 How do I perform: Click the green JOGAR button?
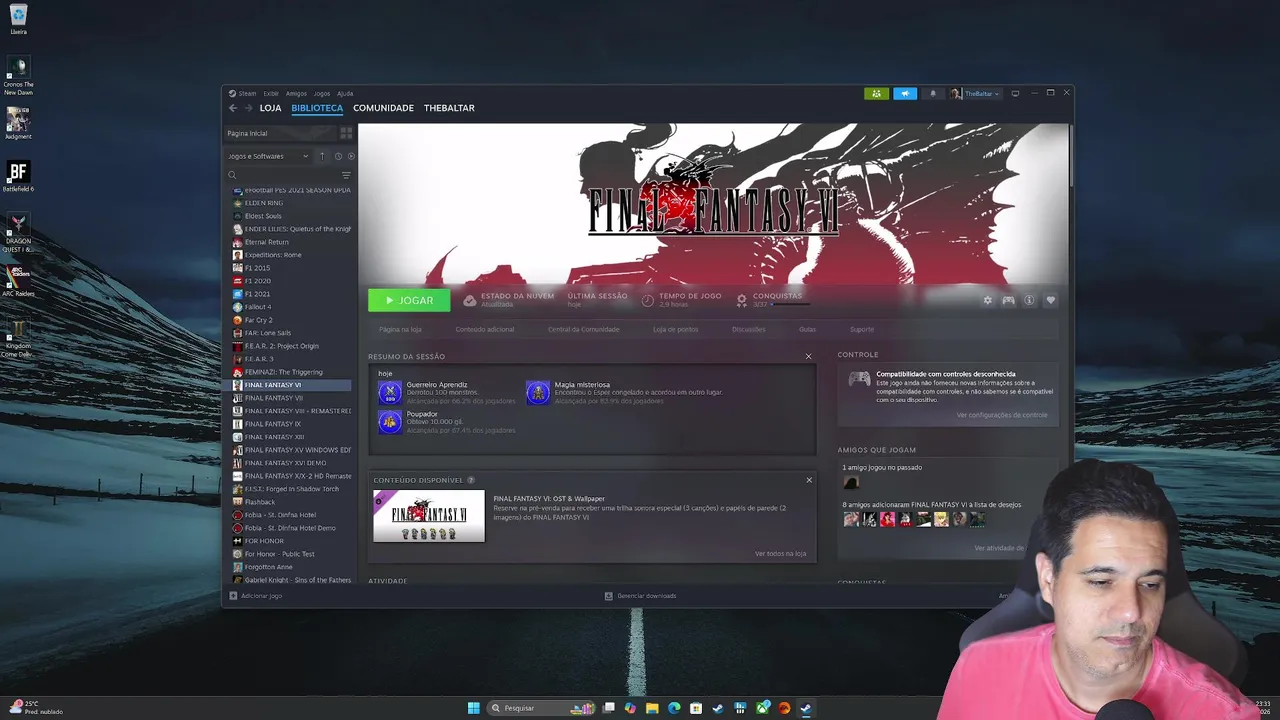(409, 300)
